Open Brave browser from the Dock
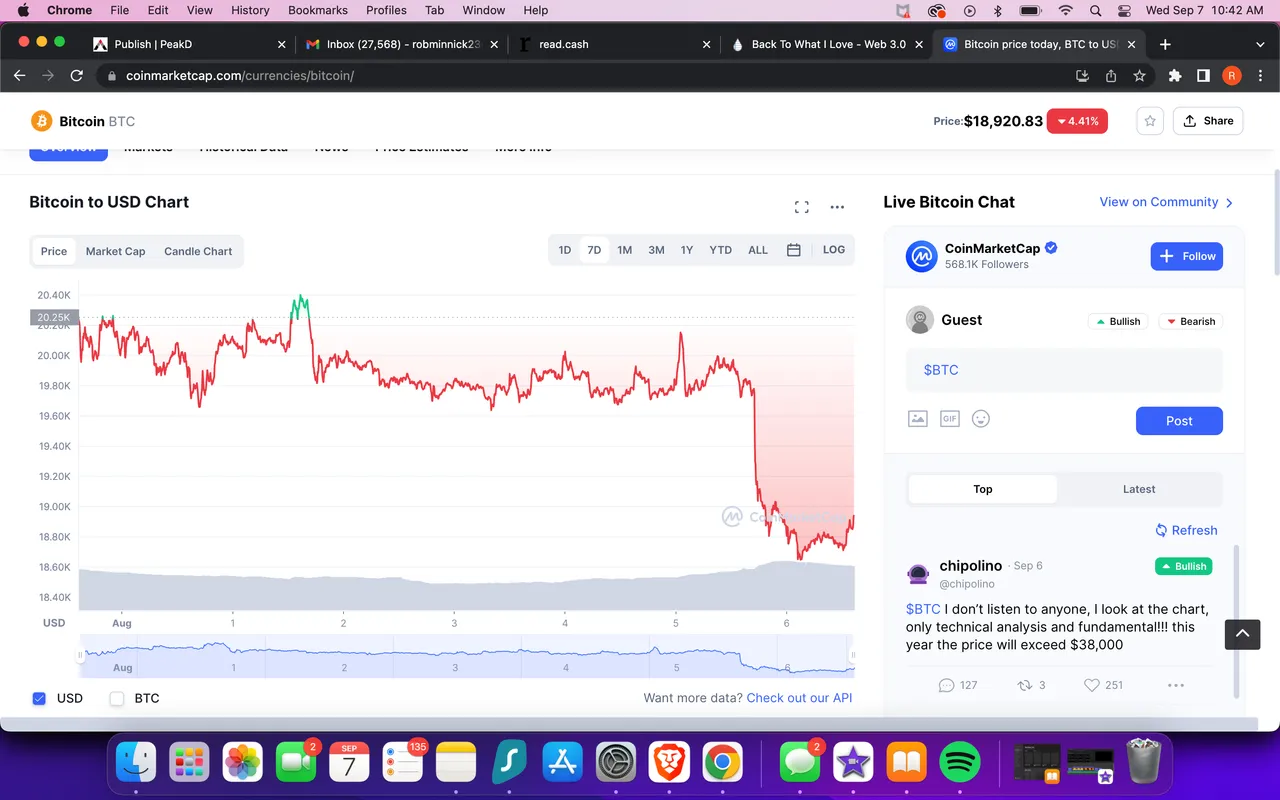This screenshot has height=800, width=1280. (x=669, y=763)
